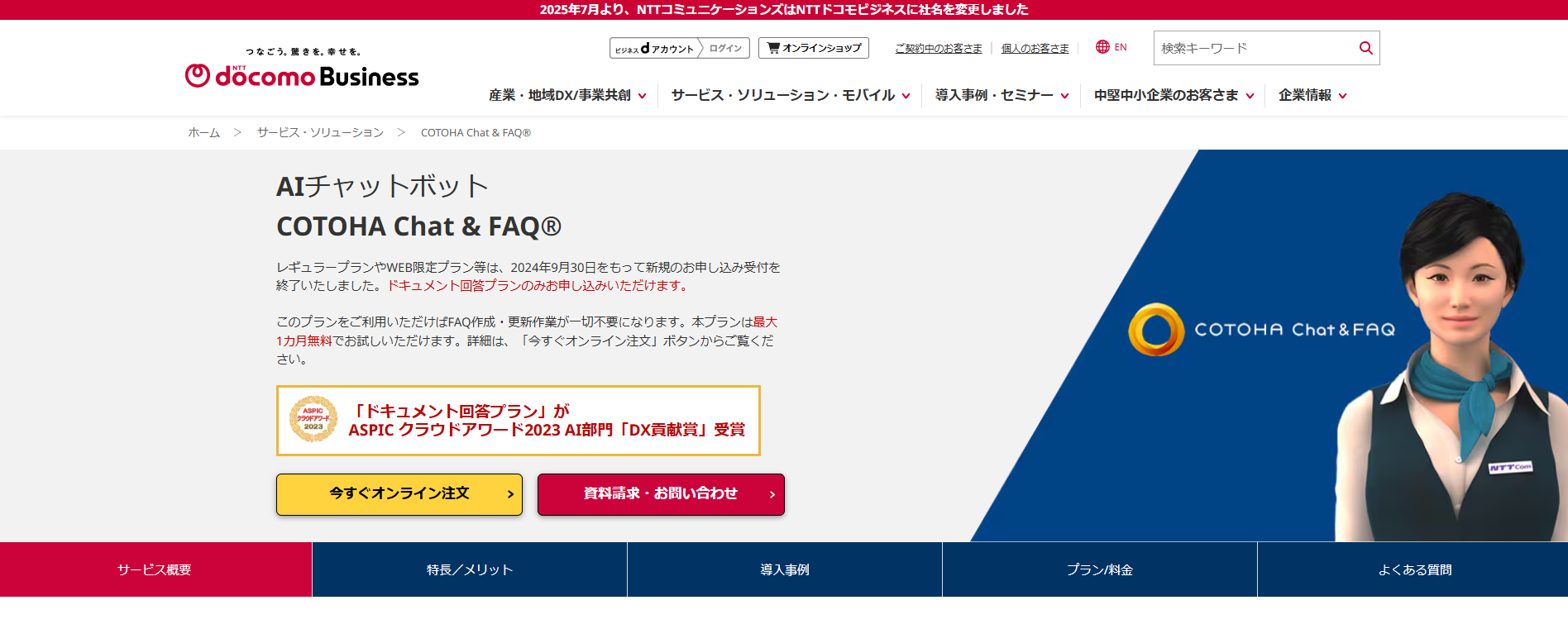Click the COTOHA Chat & FAQ ring logo
Image resolution: width=1568 pixels, height=643 pixels.
click(x=1157, y=330)
